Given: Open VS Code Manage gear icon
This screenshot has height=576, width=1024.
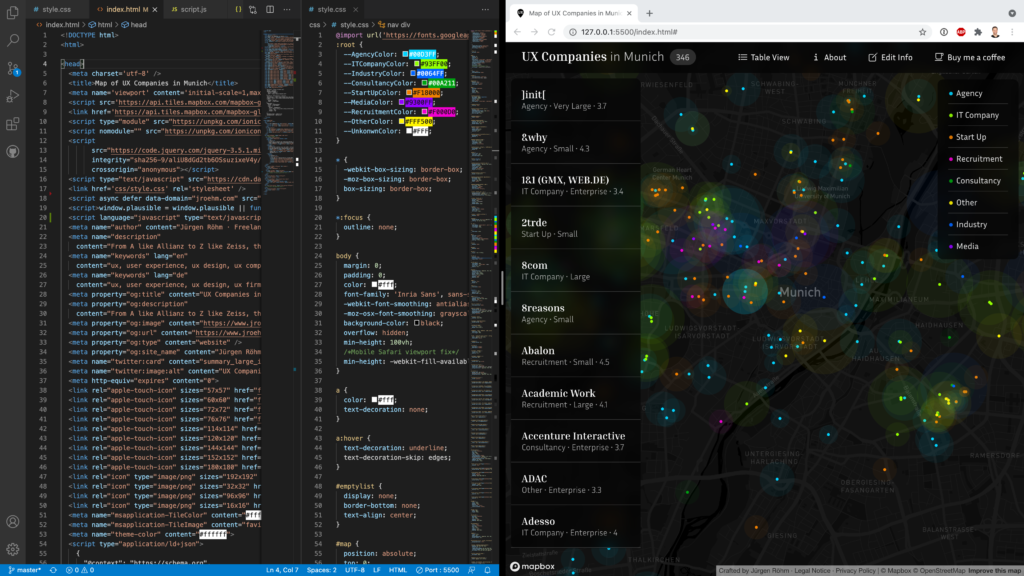Looking at the screenshot, I should [14, 548].
